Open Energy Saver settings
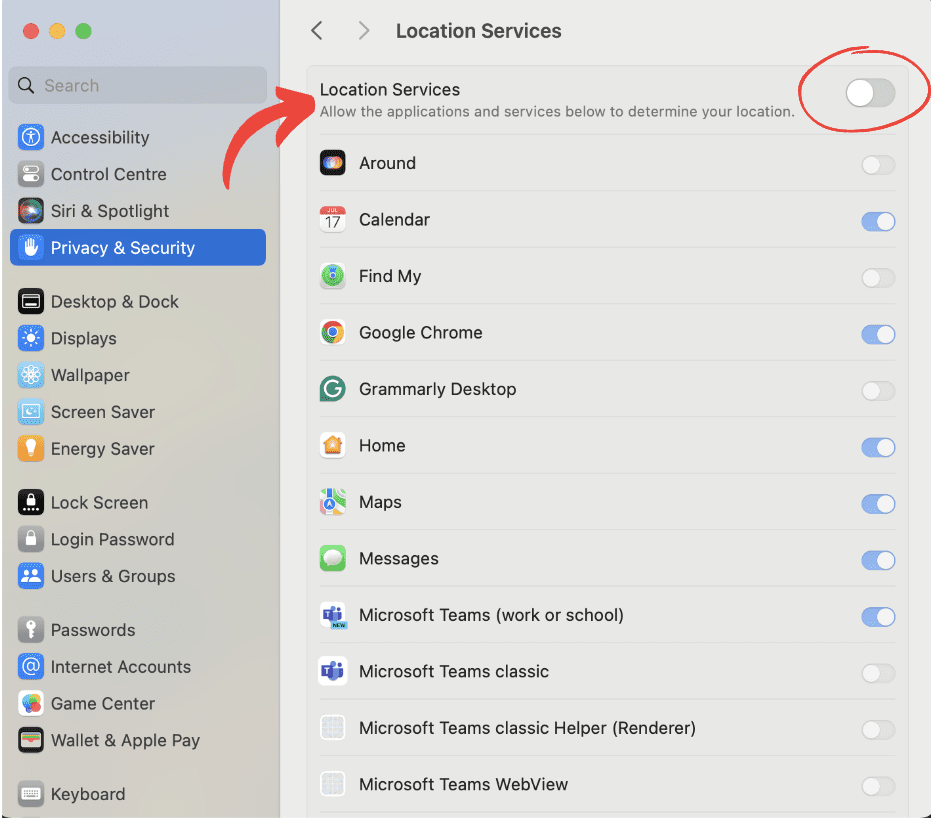This screenshot has width=936, height=820. click(138, 449)
